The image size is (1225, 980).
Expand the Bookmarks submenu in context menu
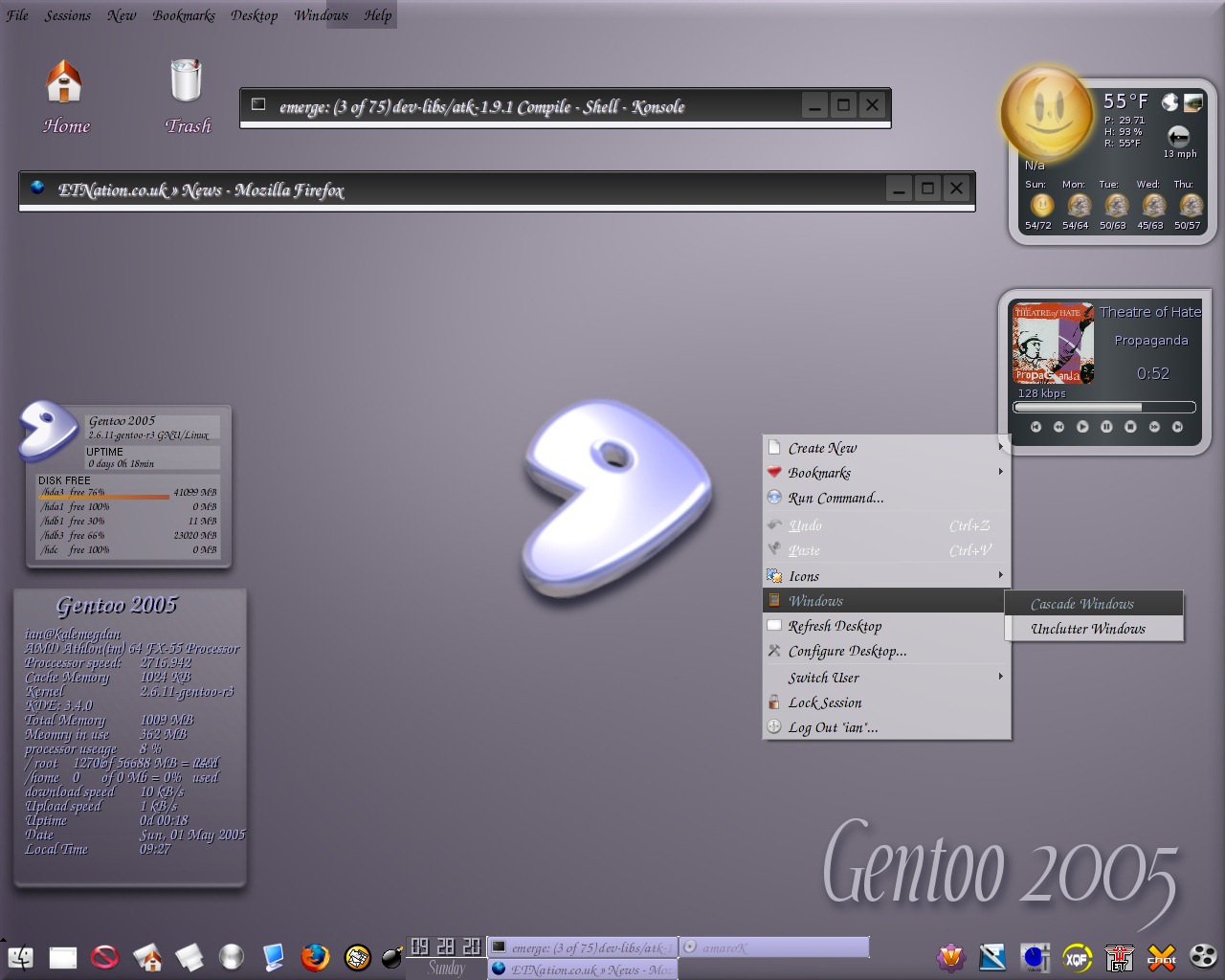(886, 472)
